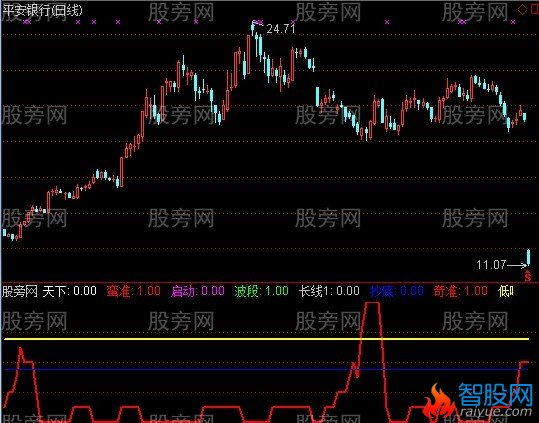Viewport: 539px width, 423px height.
Task: Click the yellow horizontal threshold line
Action: (266, 339)
